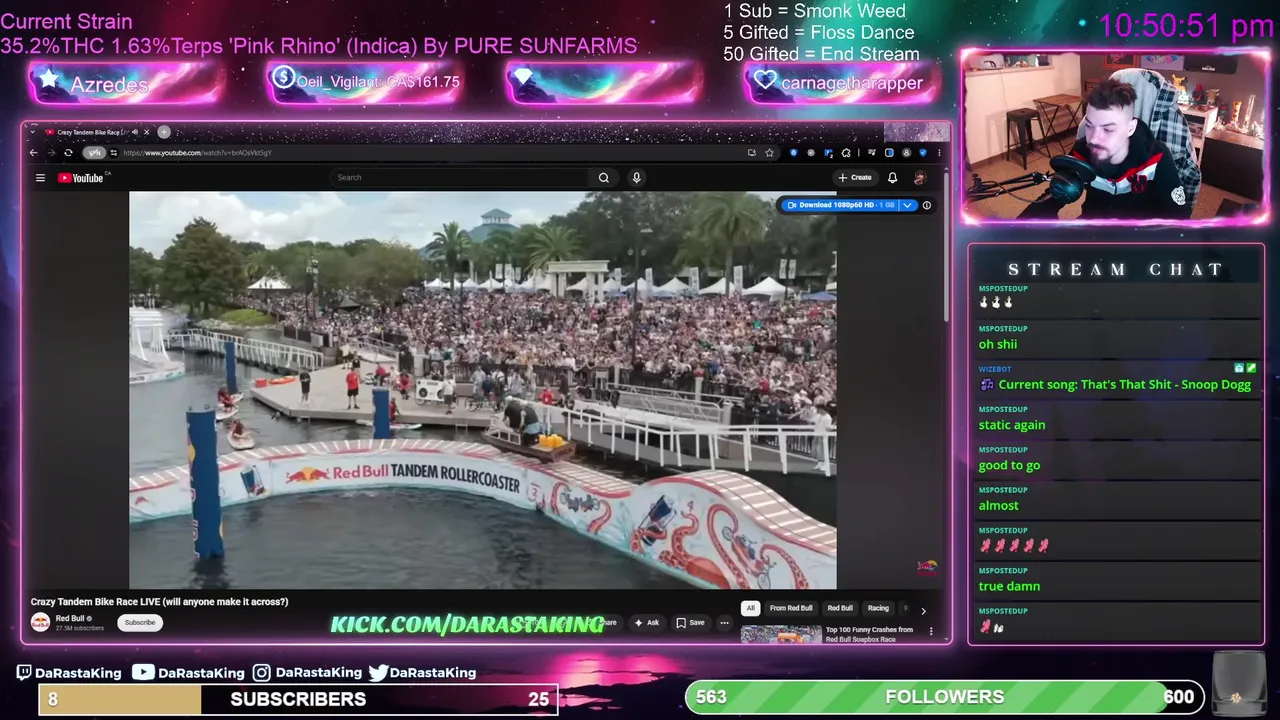Open the browser extensions puzzle icon
Viewport: 1280px width, 720px height.
click(x=846, y=152)
